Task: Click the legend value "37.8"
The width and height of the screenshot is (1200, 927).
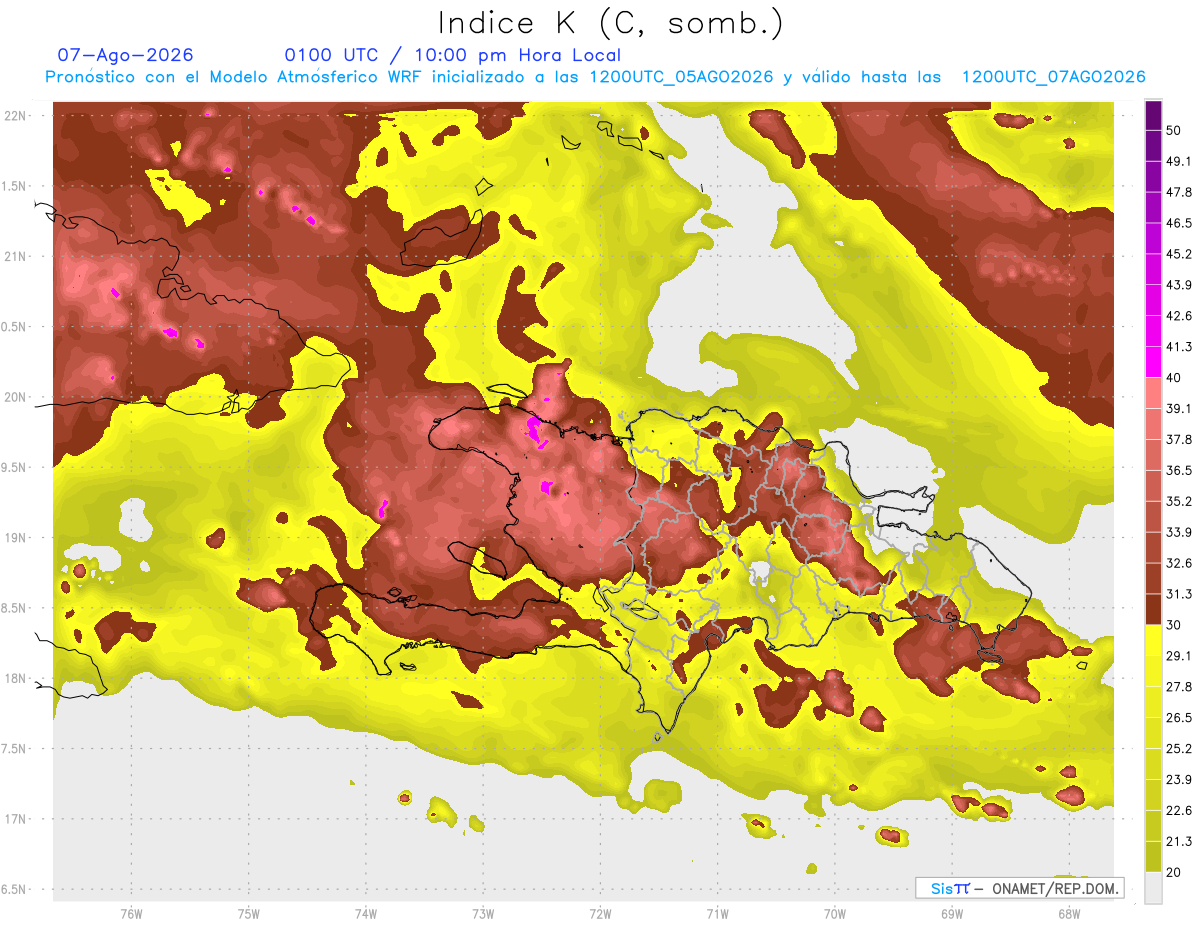Action: tap(1179, 439)
